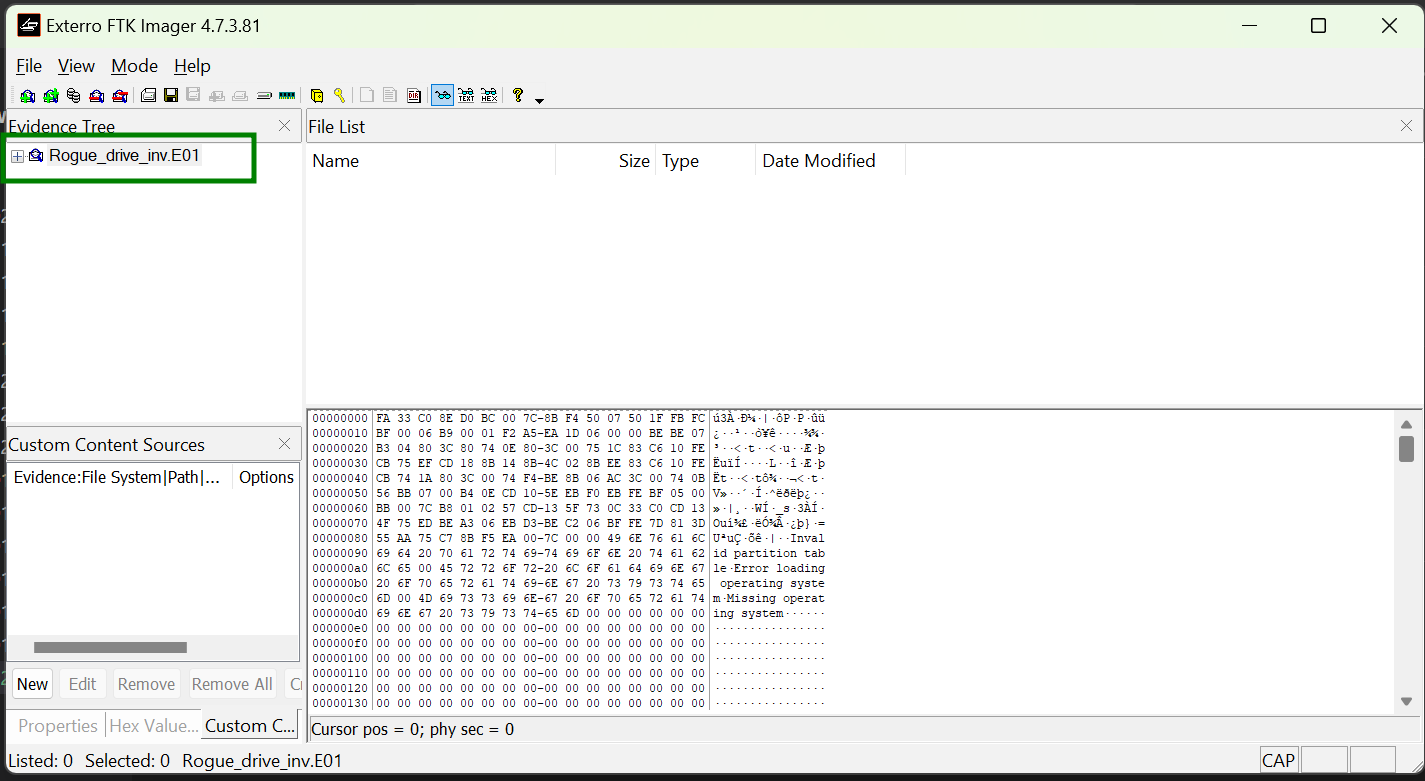This screenshot has width=1425, height=781.
Task: Click the Options column header
Action: point(266,477)
